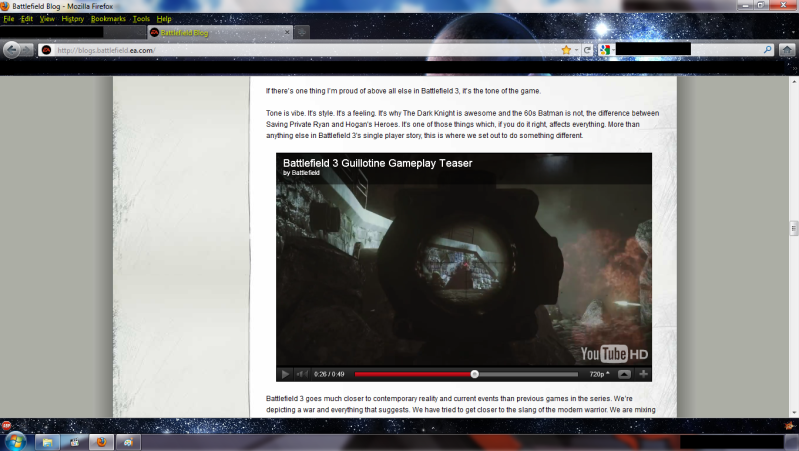Open video title Battlefield 3 Guillotine Gameplay Teaser
Viewport: 799px width, 451px height.
378,163
